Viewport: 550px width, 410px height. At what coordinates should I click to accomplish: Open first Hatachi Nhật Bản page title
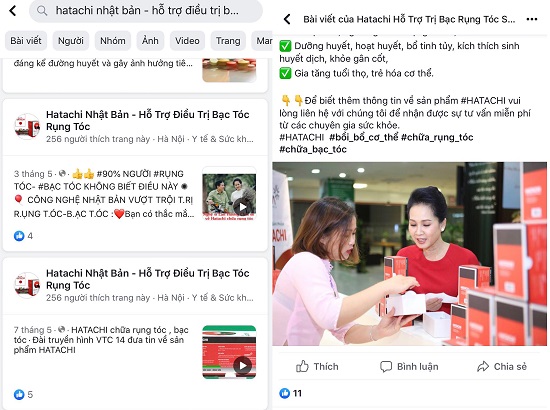148,120
